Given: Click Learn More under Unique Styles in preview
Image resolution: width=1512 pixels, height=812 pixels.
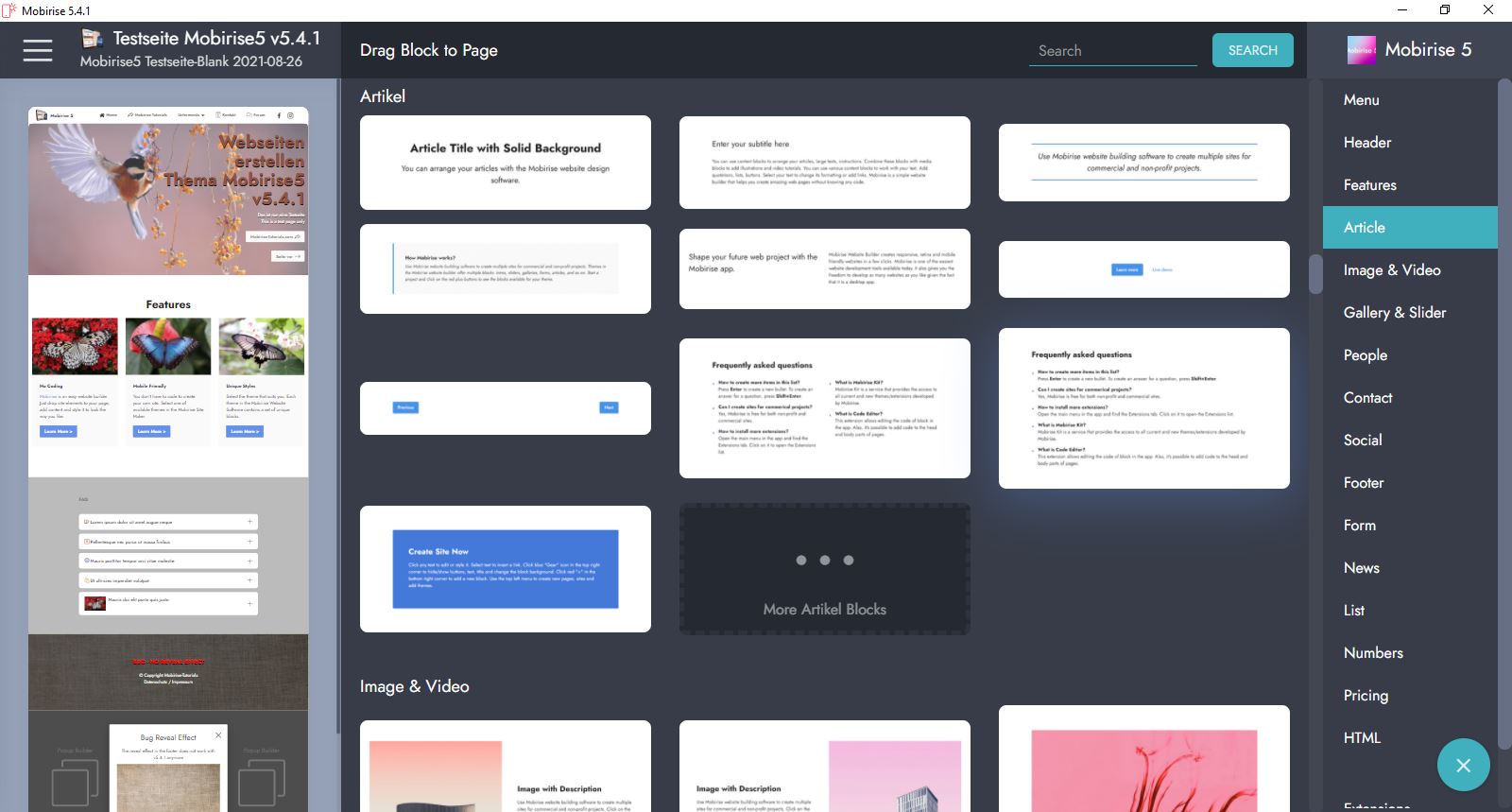Looking at the screenshot, I should [245, 431].
